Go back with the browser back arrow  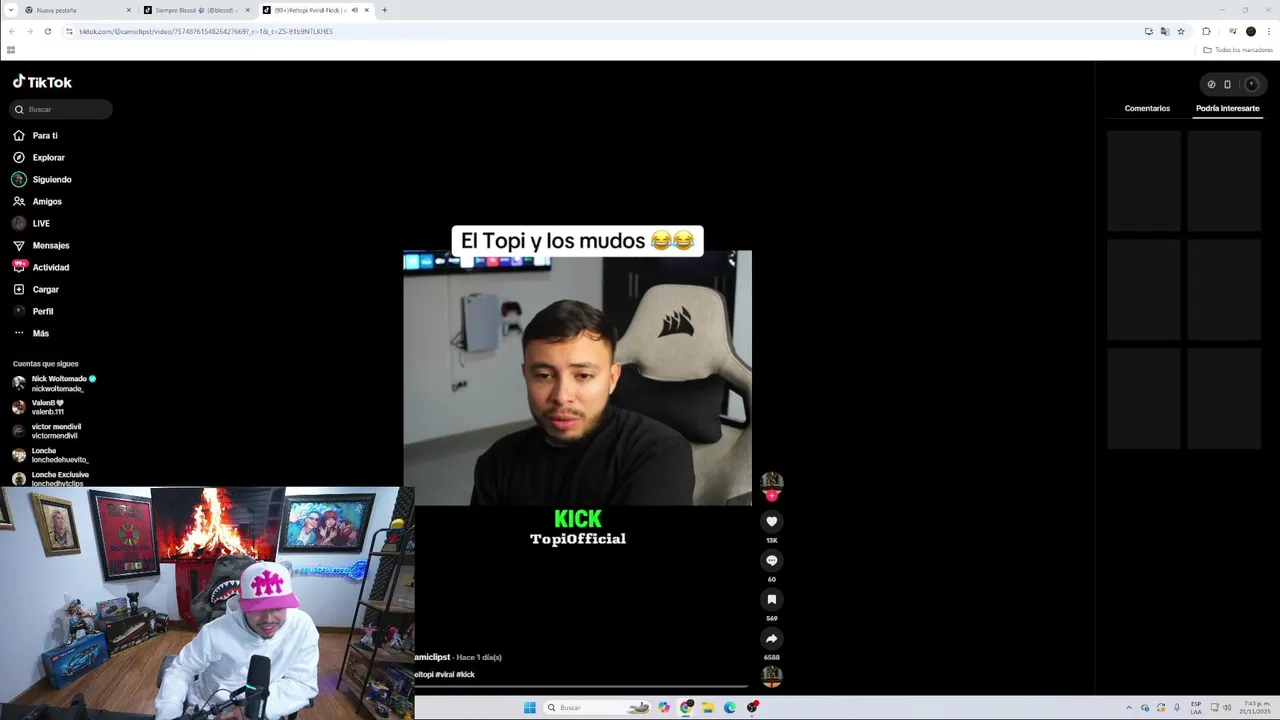[11, 31]
